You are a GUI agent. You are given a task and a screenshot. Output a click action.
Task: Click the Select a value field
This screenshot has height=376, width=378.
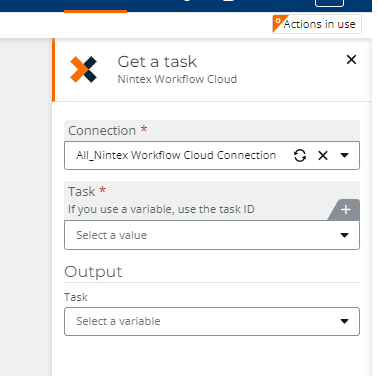click(x=212, y=235)
